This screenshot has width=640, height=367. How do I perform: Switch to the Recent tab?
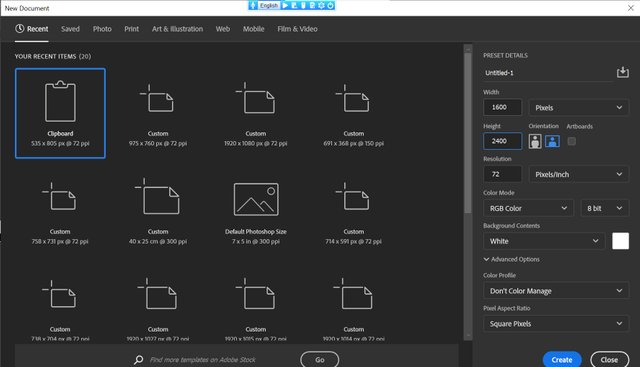[x=32, y=29]
